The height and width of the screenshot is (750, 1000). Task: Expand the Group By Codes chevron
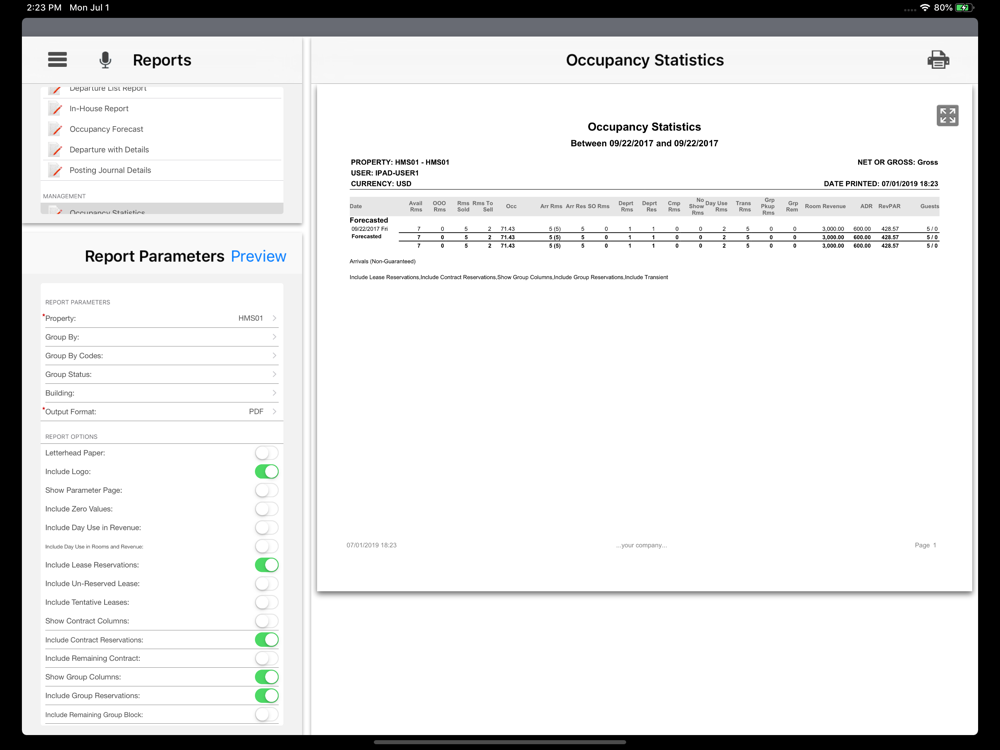274,355
